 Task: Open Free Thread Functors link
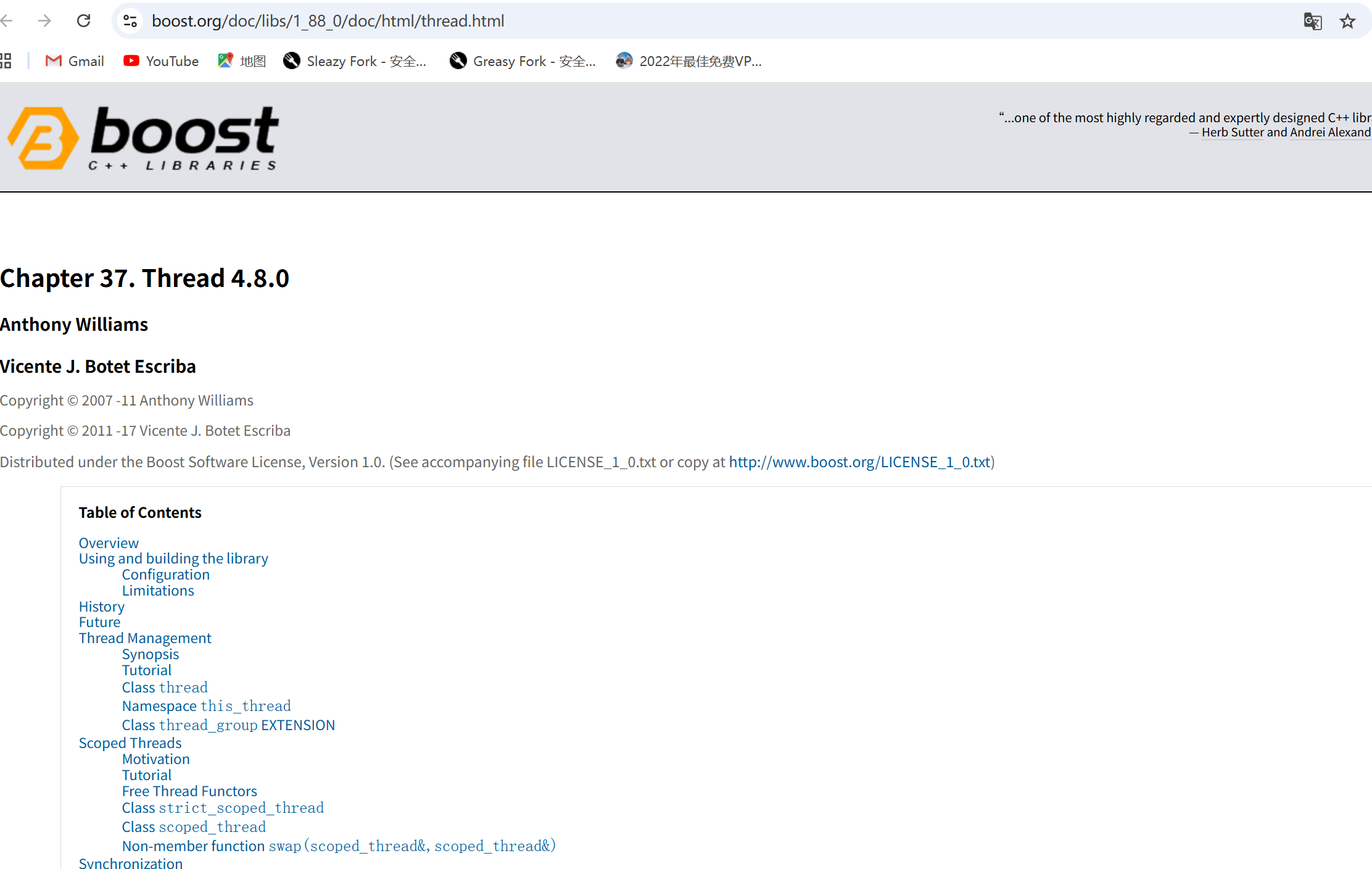click(189, 791)
